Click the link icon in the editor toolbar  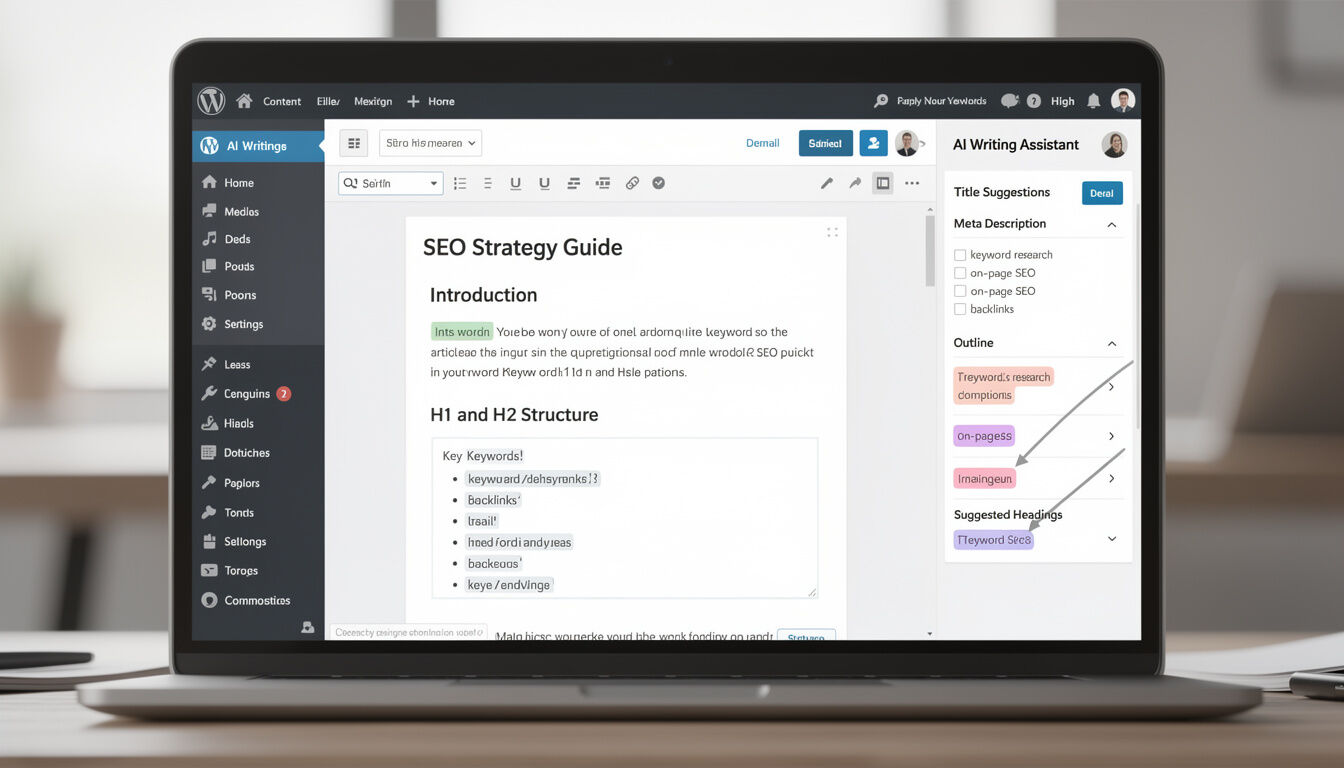632,183
